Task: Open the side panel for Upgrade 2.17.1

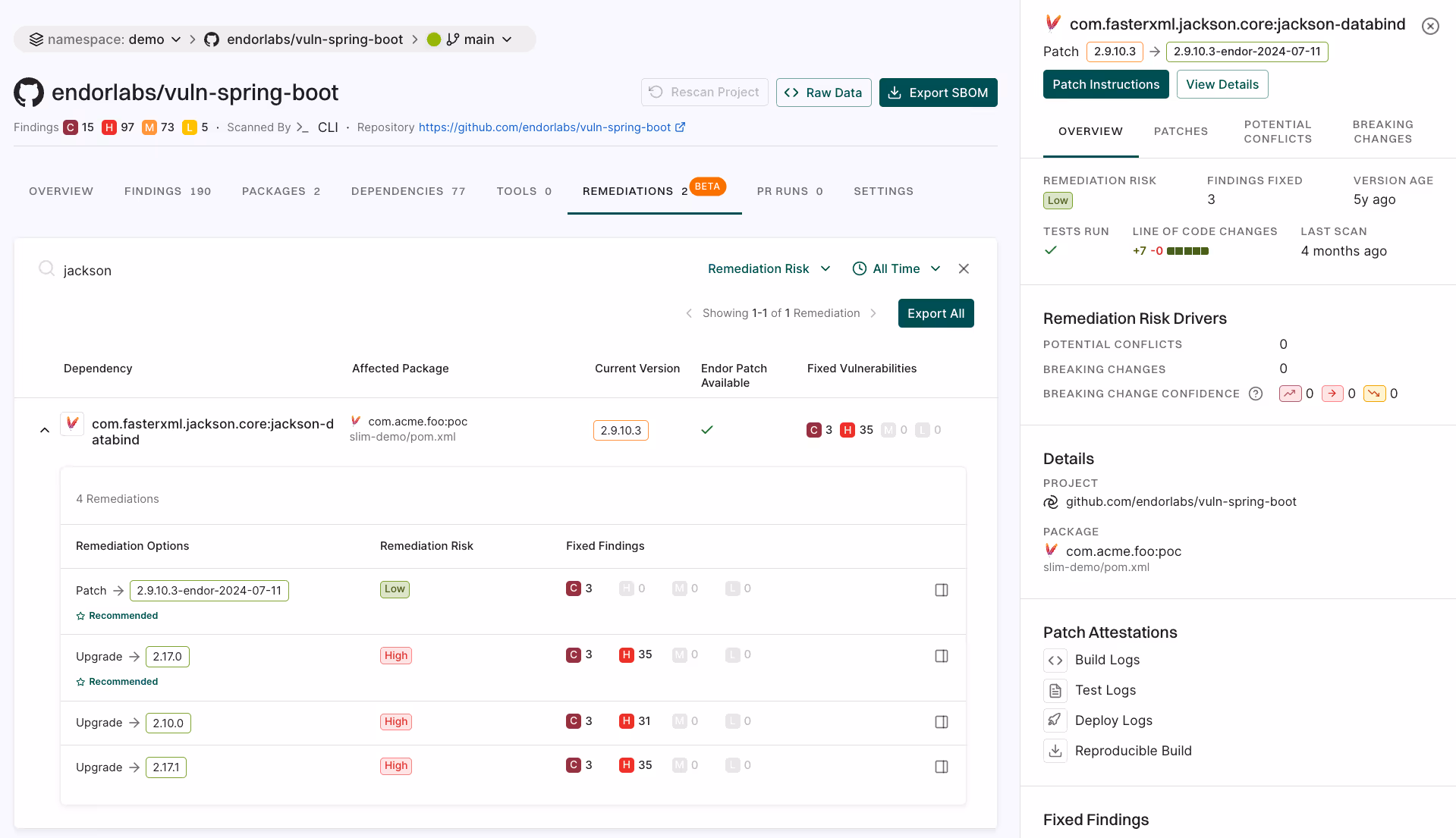Action: click(x=942, y=767)
